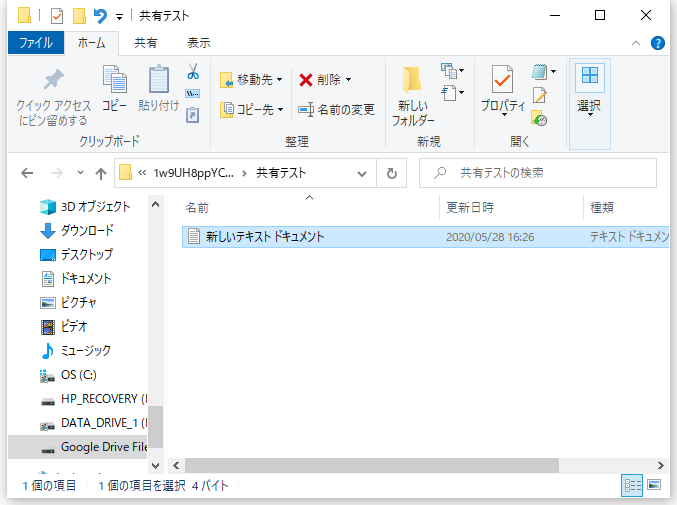The height and width of the screenshot is (505, 677).
Task: Click the horizontal scrollbar thumb in file list
Action: click(x=372, y=466)
